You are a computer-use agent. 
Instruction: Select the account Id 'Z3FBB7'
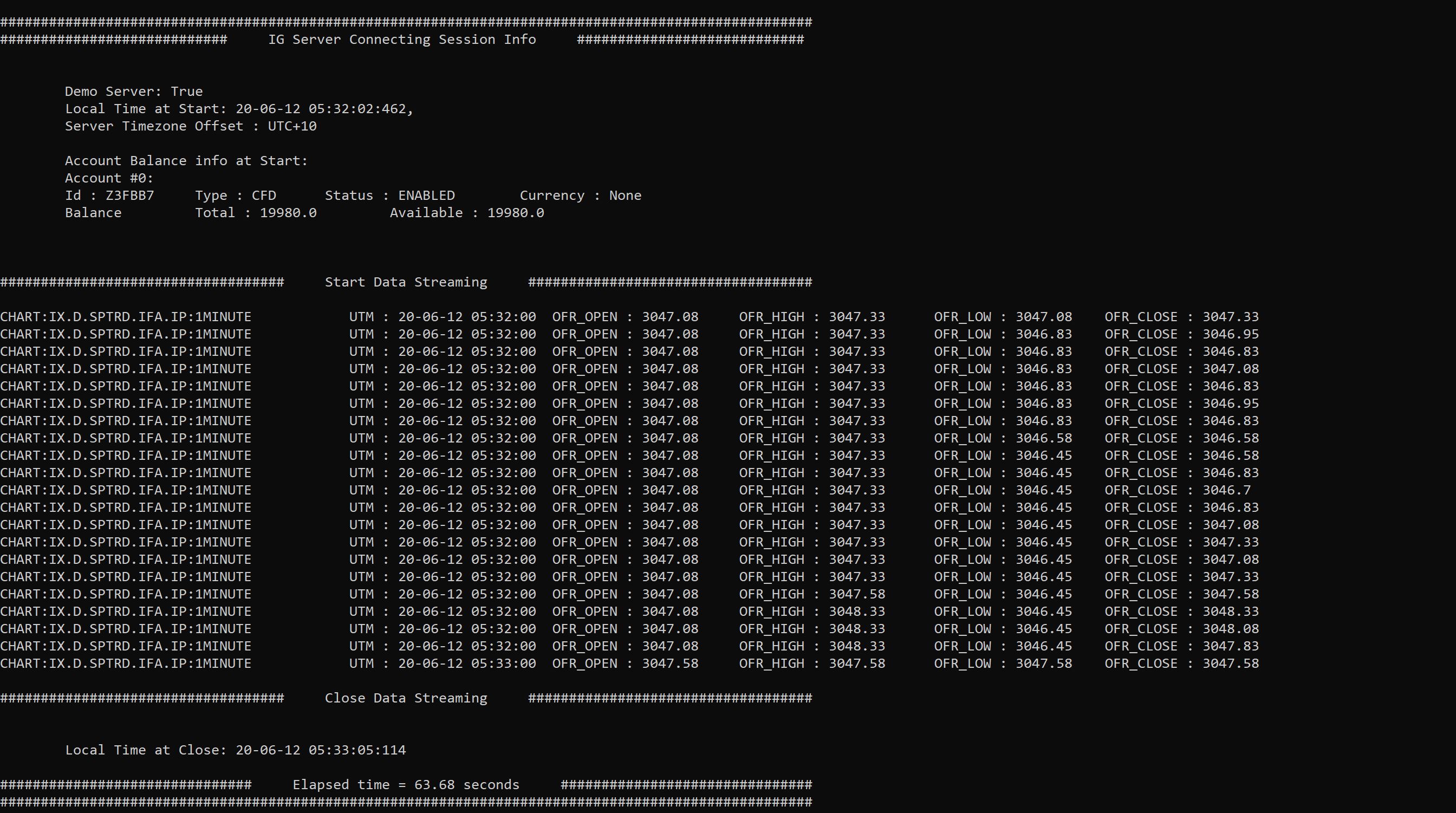coord(129,196)
